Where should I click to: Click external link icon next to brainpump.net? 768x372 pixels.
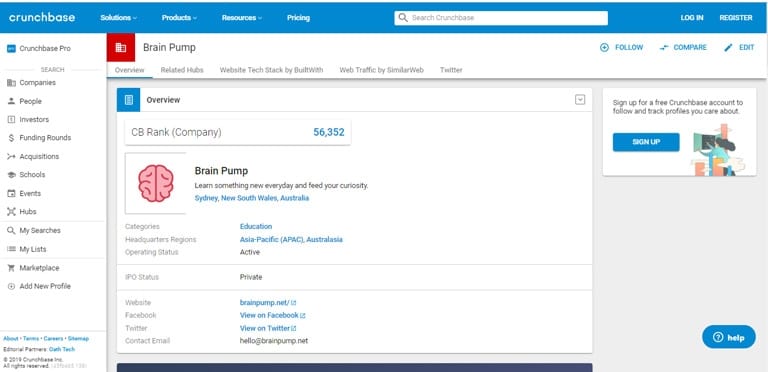tap(293, 303)
